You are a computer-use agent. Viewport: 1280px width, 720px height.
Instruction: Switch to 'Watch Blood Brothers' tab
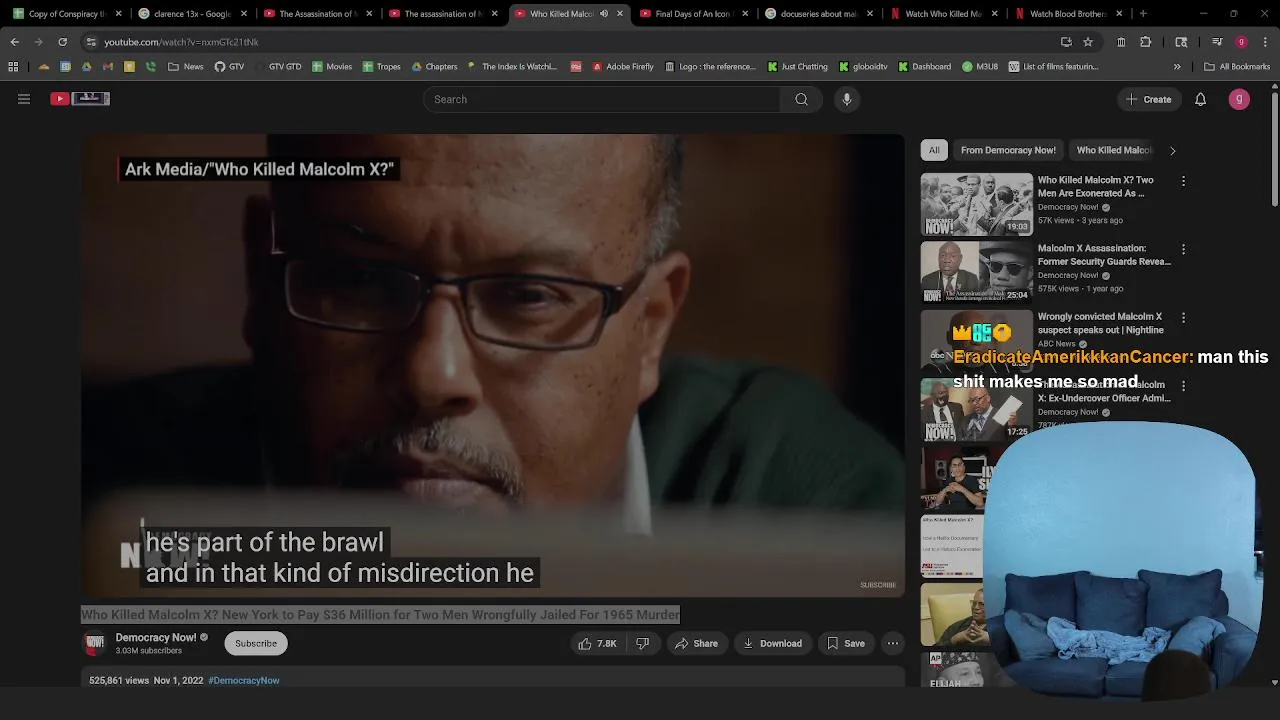pyautogui.click(x=1070, y=14)
